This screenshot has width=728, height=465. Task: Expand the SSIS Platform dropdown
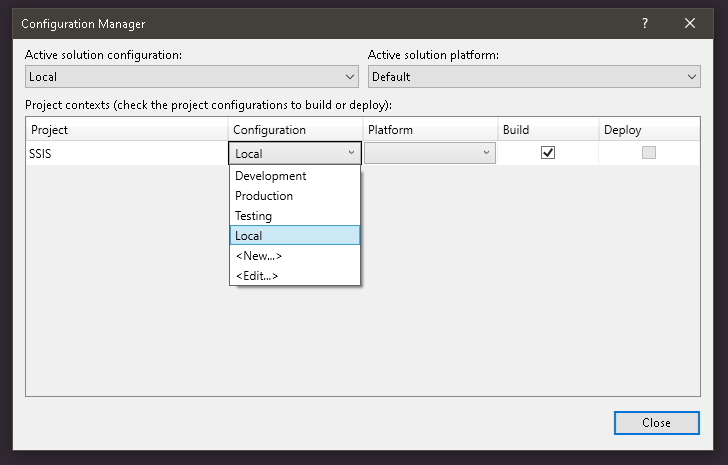(x=486, y=153)
